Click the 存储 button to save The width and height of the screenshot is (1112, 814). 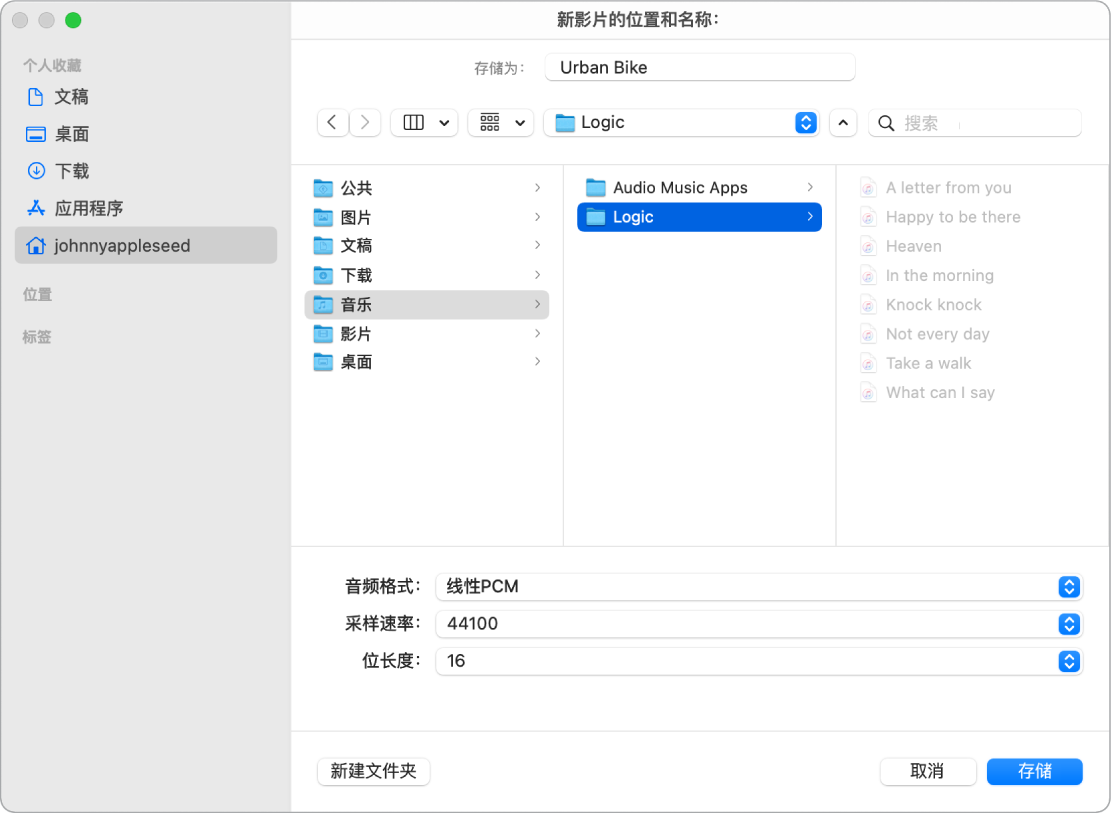pos(1034,771)
